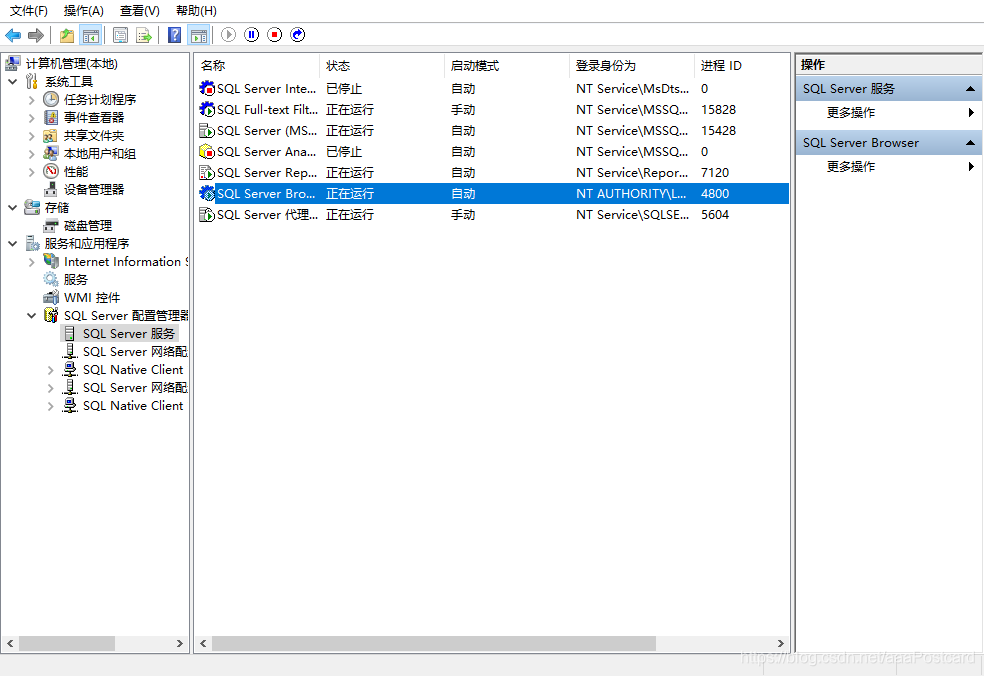This screenshot has width=984, height=676.
Task: Expand the 共享文件夹 node
Action: (x=31, y=136)
